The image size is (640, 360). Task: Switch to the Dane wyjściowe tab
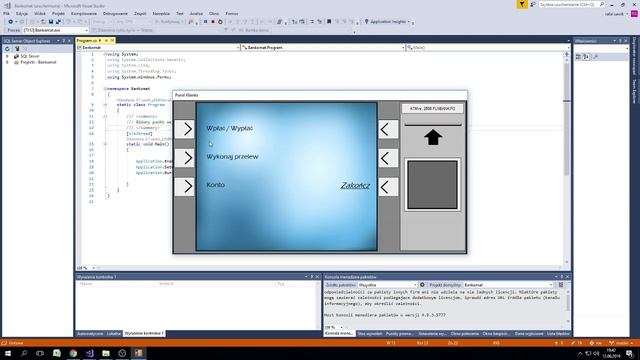click(529, 333)
